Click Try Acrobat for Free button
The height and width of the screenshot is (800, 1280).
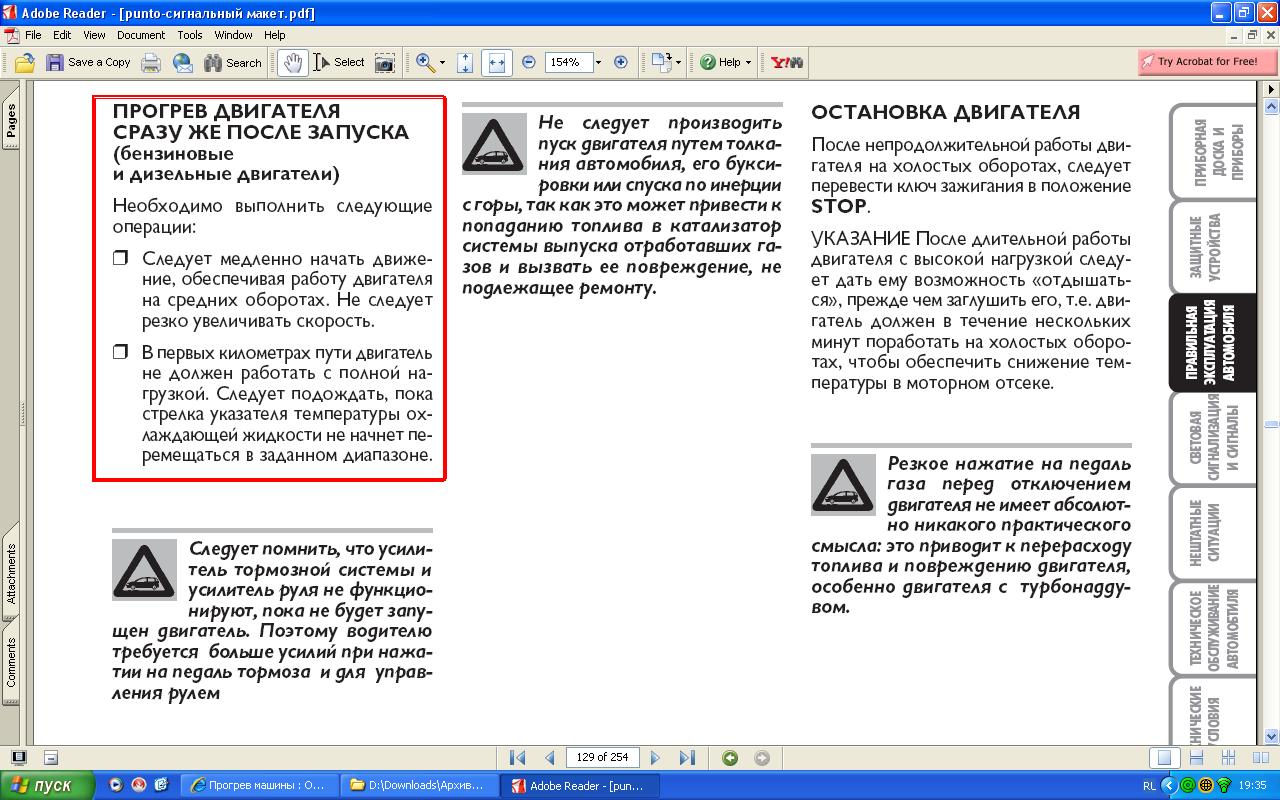click(x=1199, y=62)
